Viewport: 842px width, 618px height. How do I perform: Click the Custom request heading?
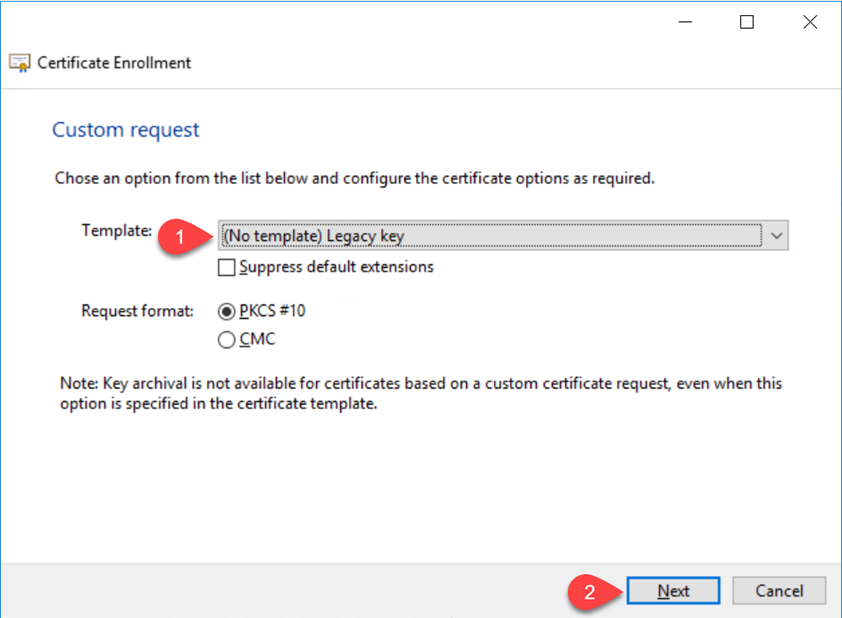126,130
